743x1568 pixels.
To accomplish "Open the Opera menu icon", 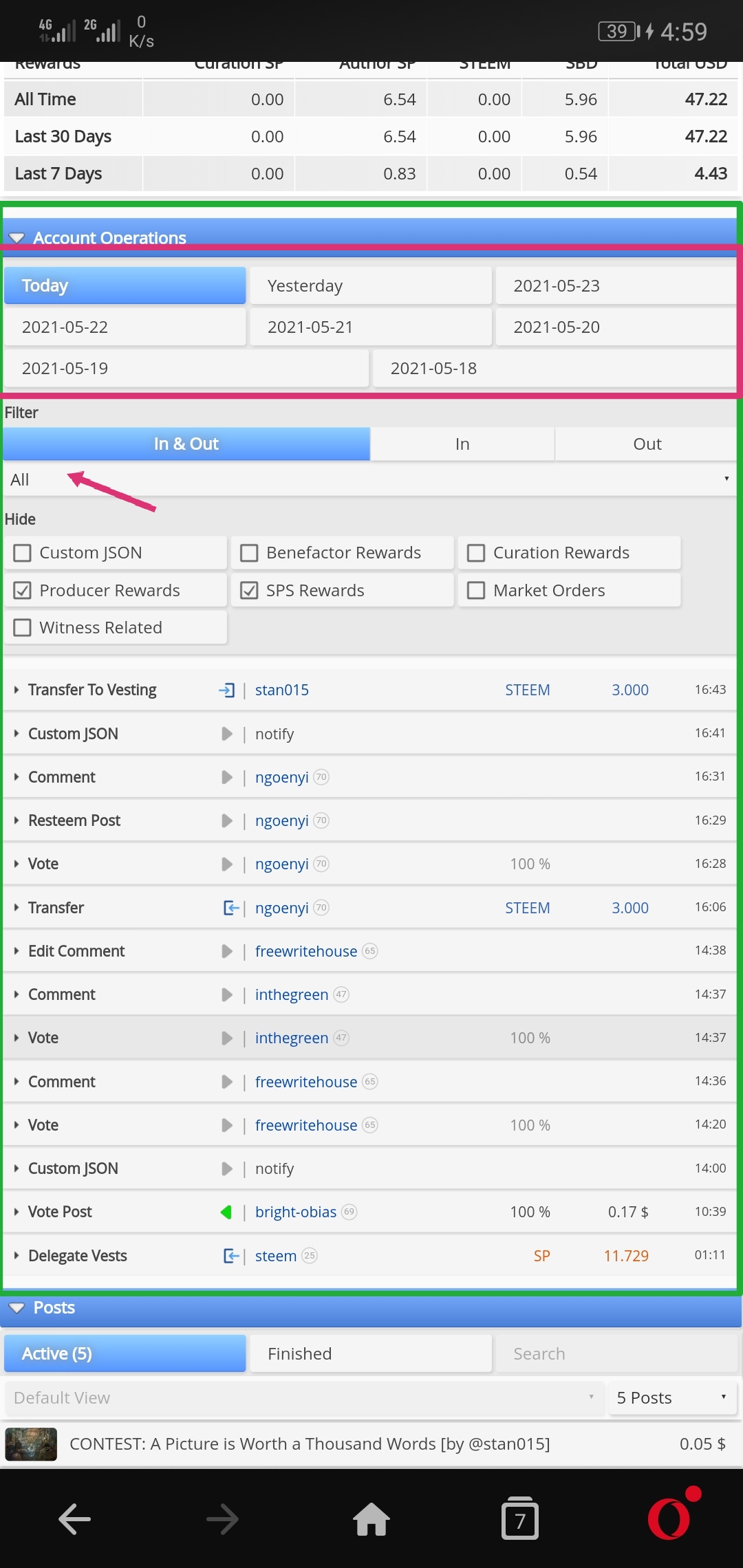I will point(669,1518).
